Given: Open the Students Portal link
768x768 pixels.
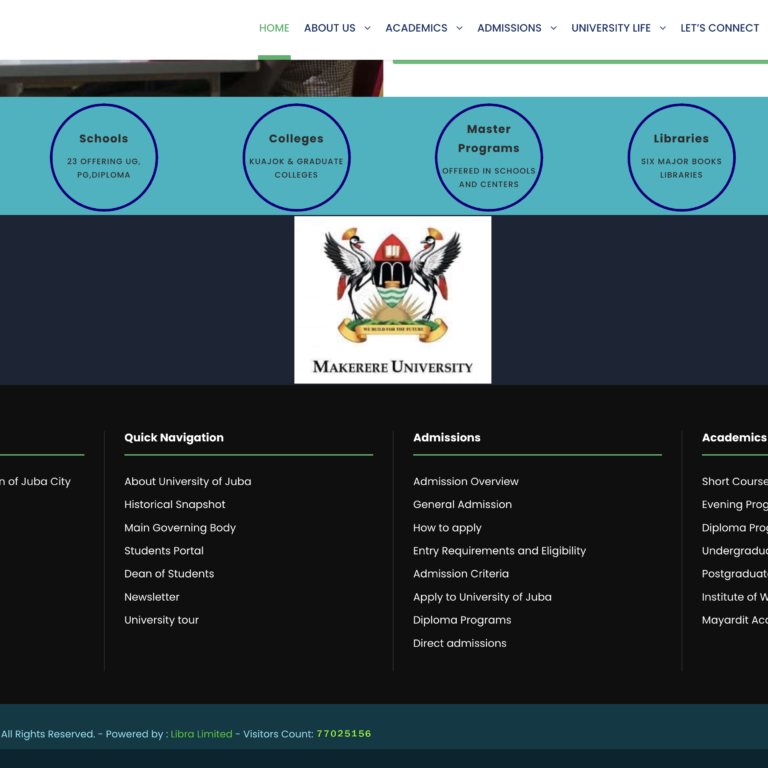Looking at the screenshot, I should (x=164, y=551).
